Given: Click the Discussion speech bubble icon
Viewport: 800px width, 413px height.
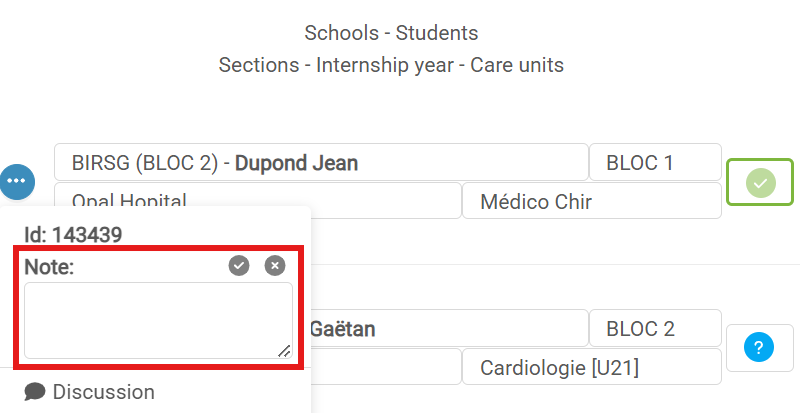Looking at the screenshot, I should pos(35,392).
